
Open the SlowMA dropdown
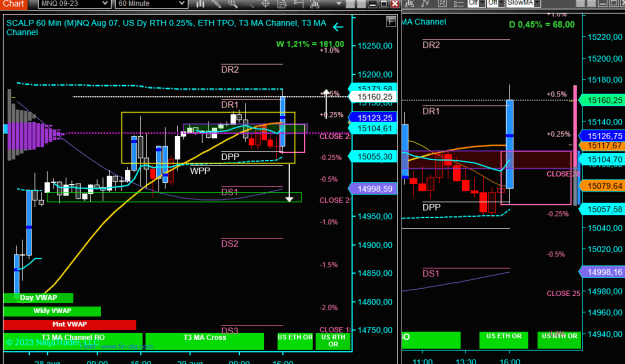[523, 3]
